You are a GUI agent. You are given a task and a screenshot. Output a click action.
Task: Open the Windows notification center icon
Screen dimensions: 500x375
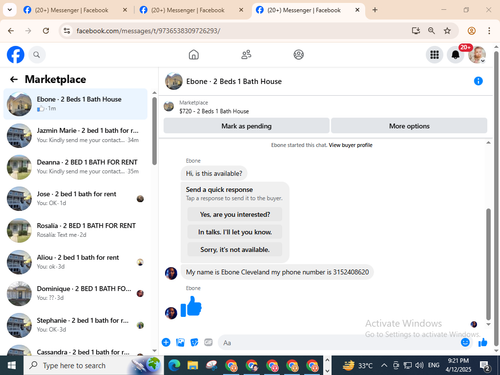[484, 366]
